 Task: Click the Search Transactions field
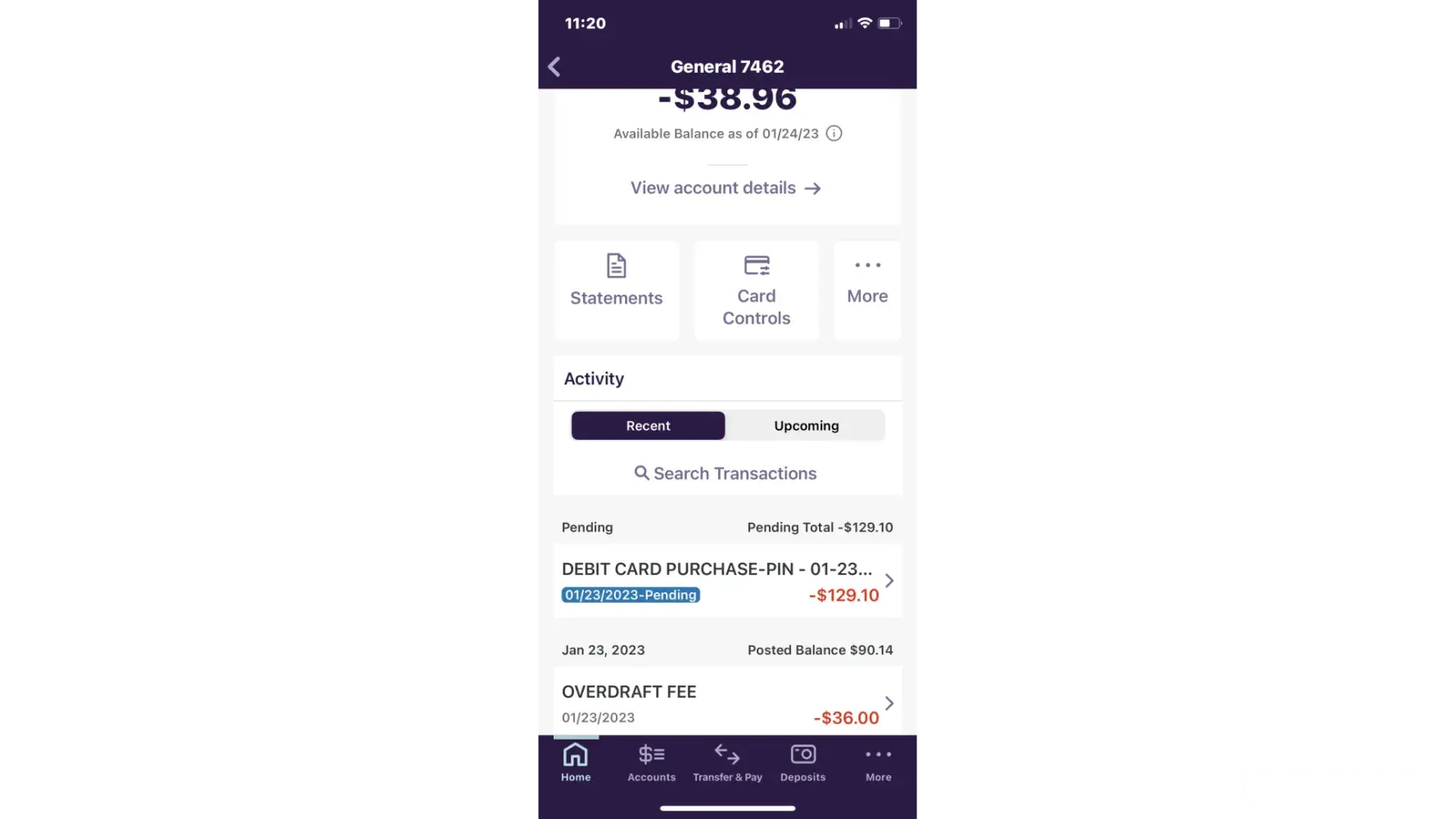[x=727, y=473]
